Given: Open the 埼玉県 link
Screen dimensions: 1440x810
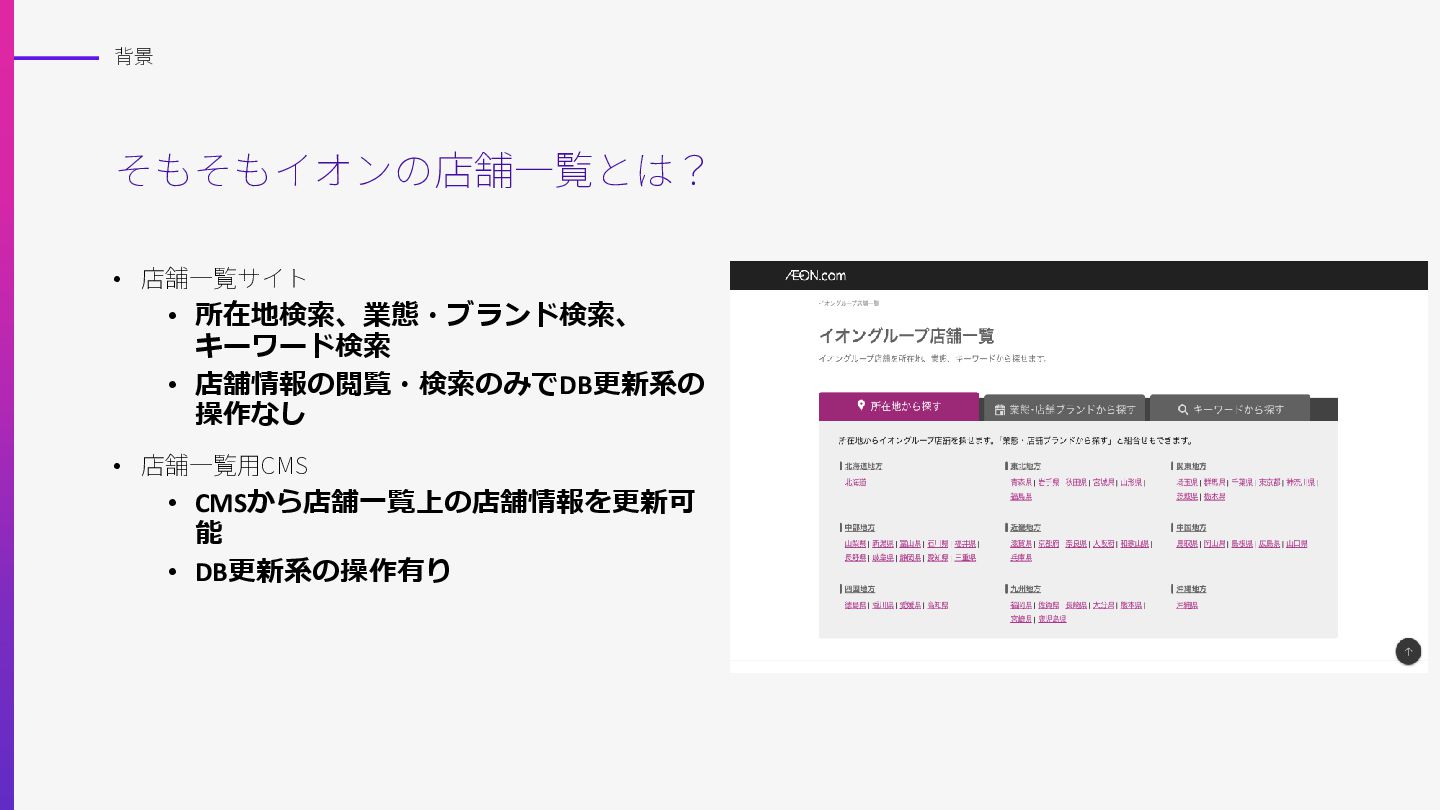Looking at the screenshot, I should coord(1187,482).
